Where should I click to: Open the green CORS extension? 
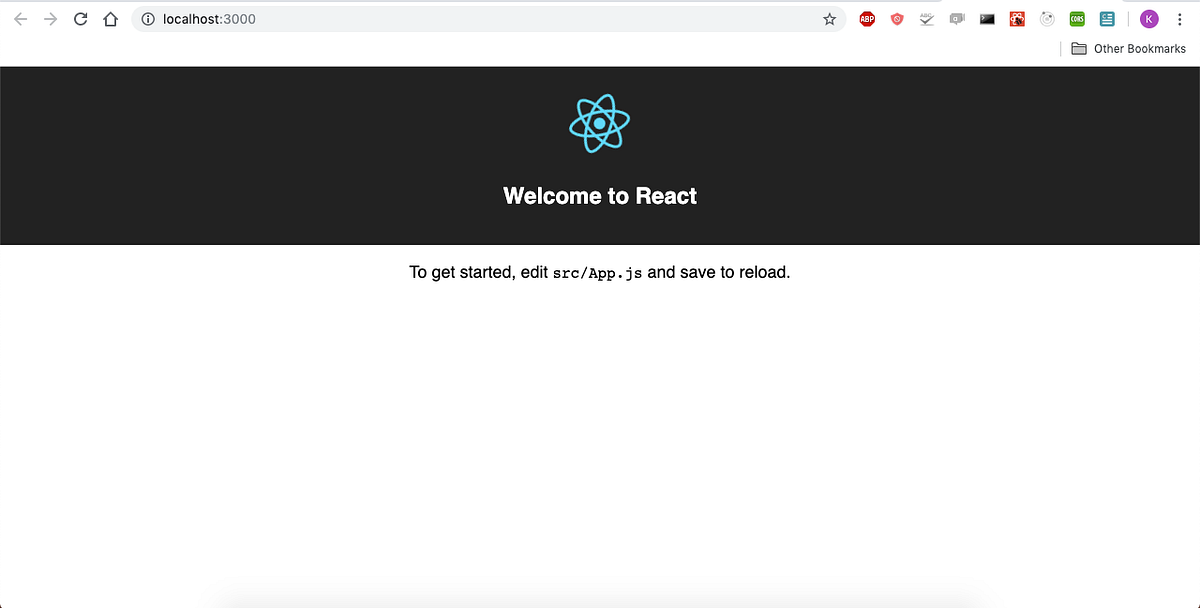point(1077,18)
